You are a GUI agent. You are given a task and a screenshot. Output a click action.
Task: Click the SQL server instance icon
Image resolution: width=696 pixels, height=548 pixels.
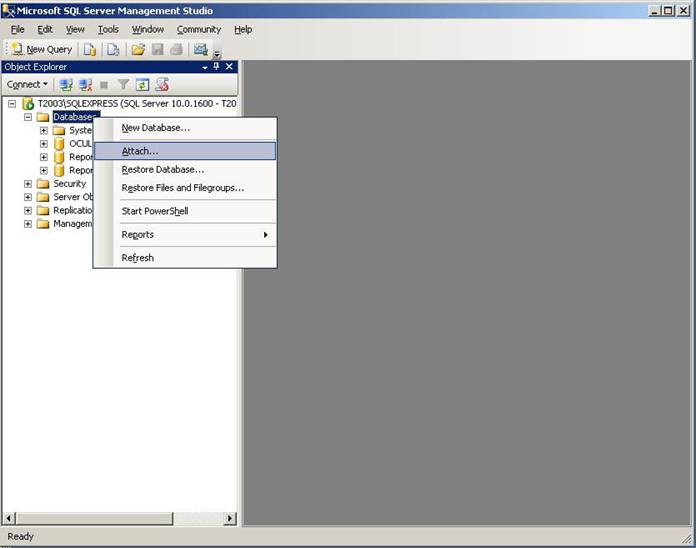coord(28,104)
